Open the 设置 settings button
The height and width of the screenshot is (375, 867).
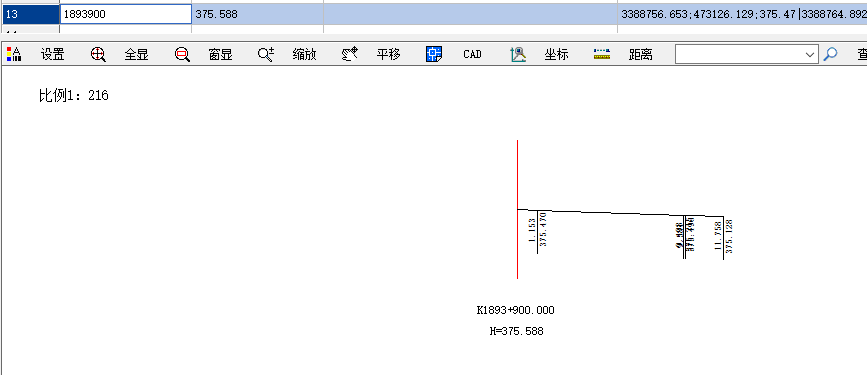click(53, 54)
